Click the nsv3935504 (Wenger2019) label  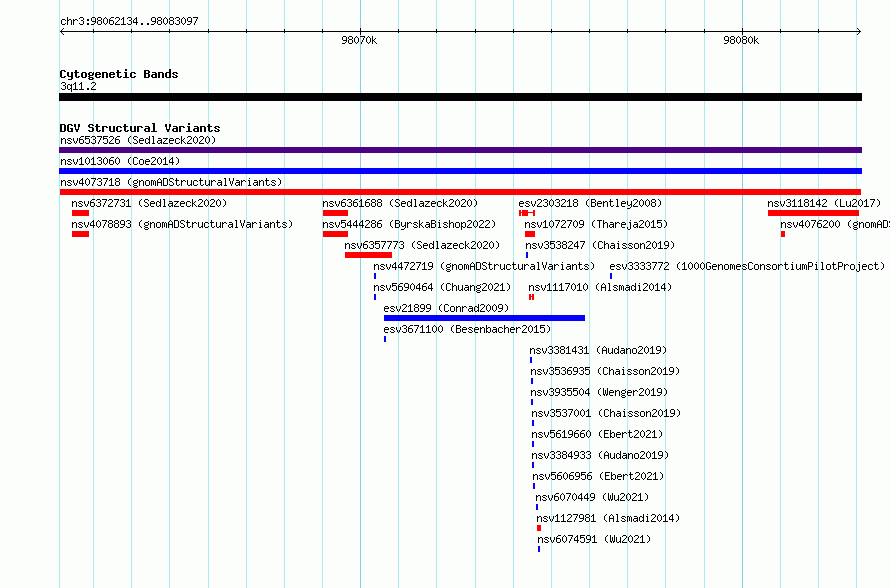599,392
